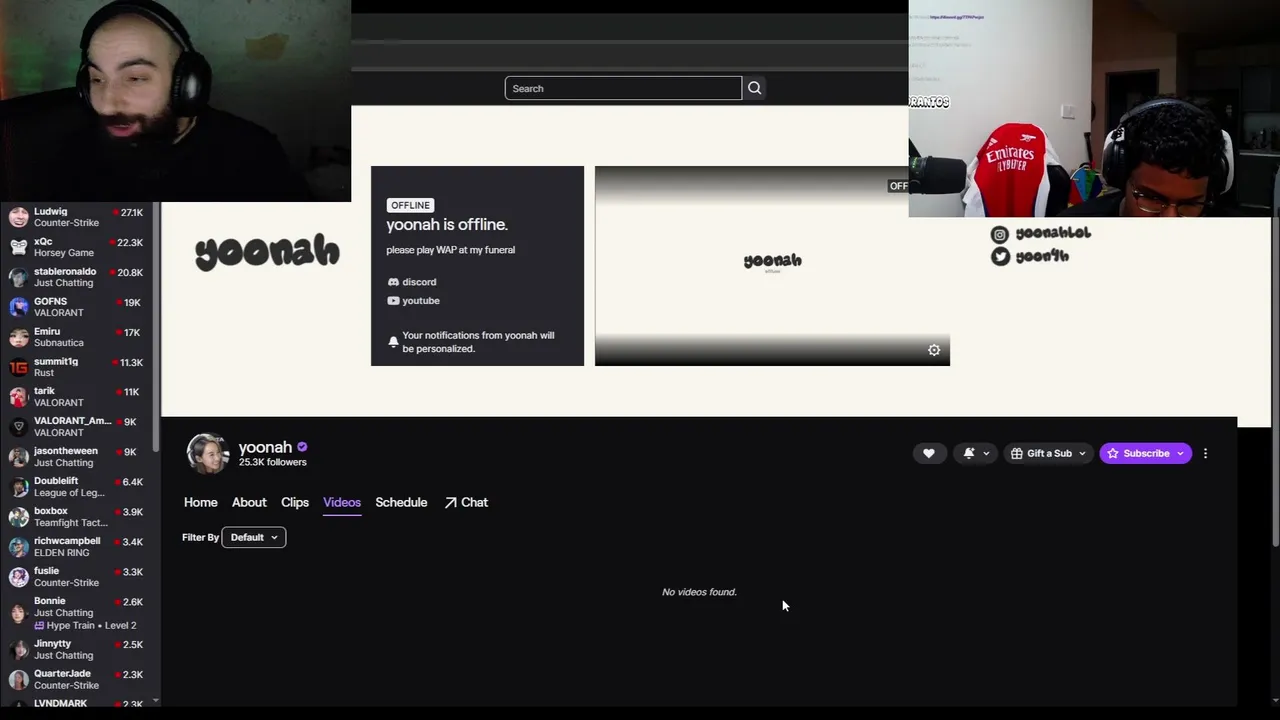Switch to the About tab
Image resolution: width=1280 pixels, height=720 pixels.
click(x=249, y=502)
